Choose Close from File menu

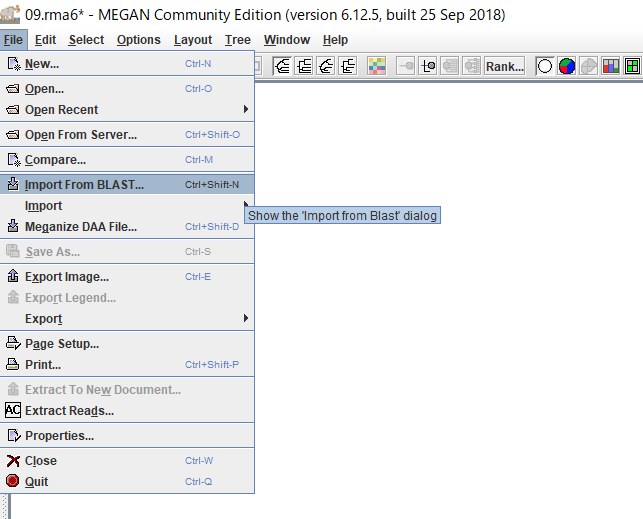click(127, 460)
